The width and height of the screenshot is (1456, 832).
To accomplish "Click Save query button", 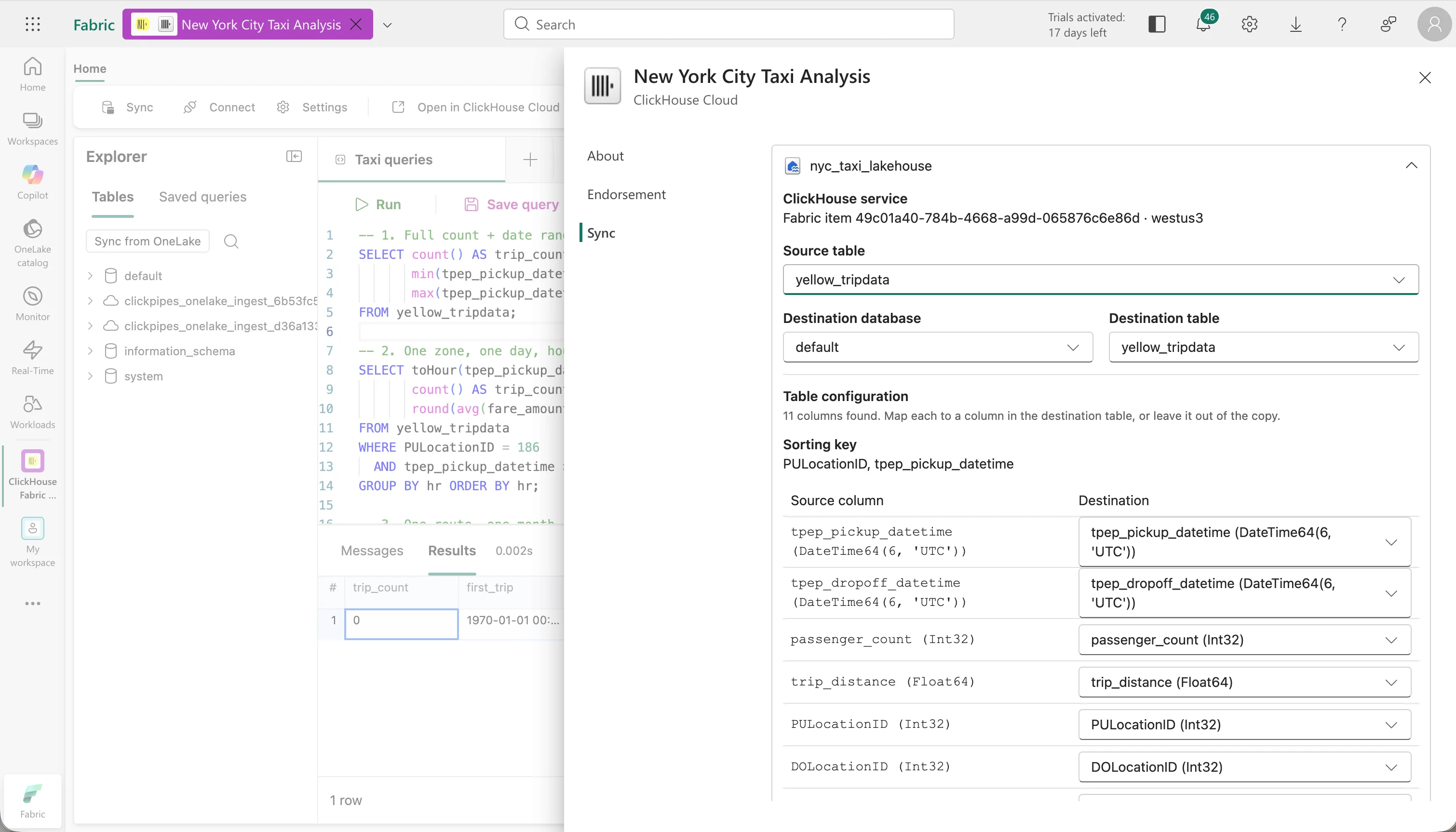I will (x=512, y=204).
